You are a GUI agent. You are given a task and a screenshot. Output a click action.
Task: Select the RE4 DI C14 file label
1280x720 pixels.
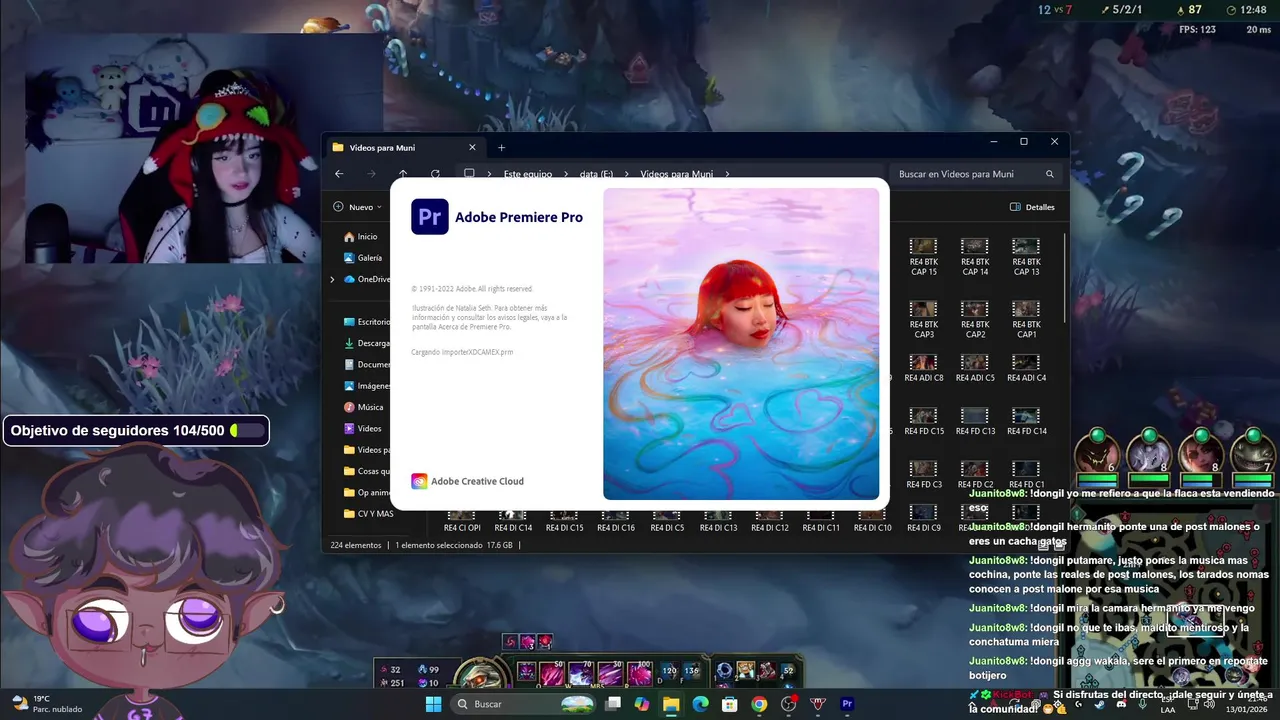tap(513, 528)
